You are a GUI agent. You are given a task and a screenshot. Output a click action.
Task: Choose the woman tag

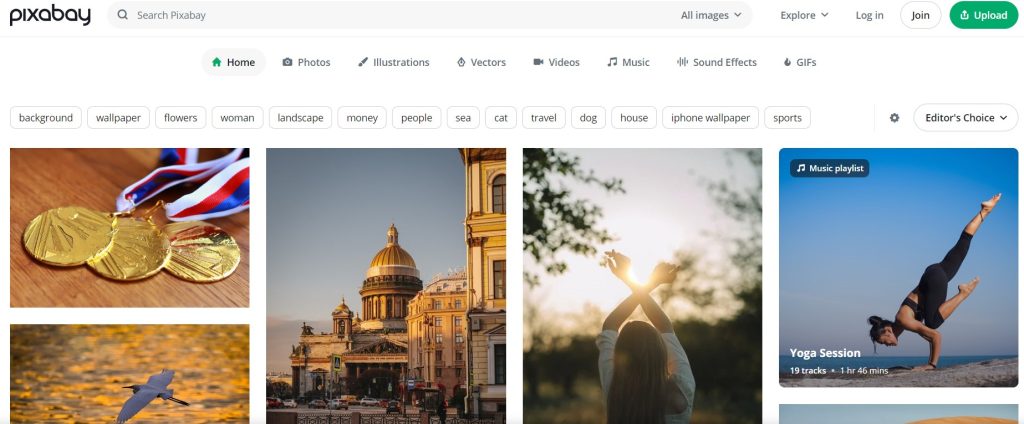coord(237,118)
